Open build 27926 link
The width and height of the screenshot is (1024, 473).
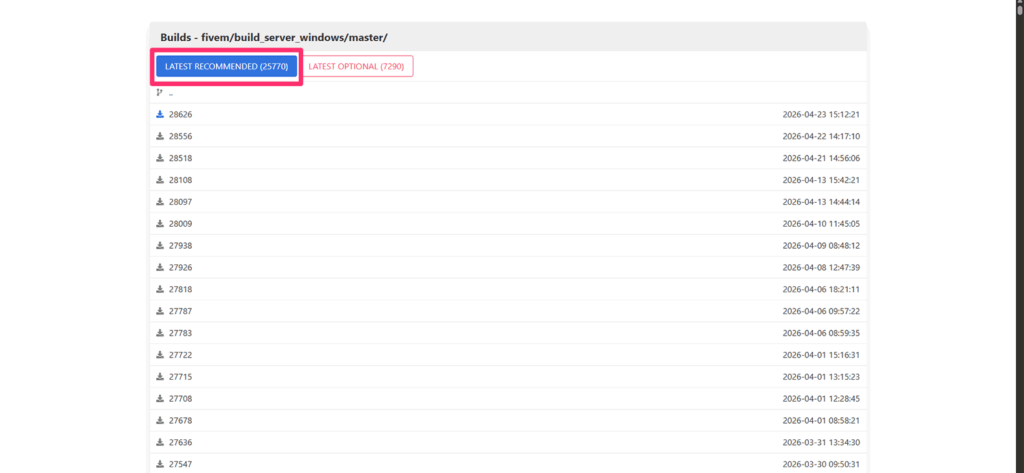(180, 267)
